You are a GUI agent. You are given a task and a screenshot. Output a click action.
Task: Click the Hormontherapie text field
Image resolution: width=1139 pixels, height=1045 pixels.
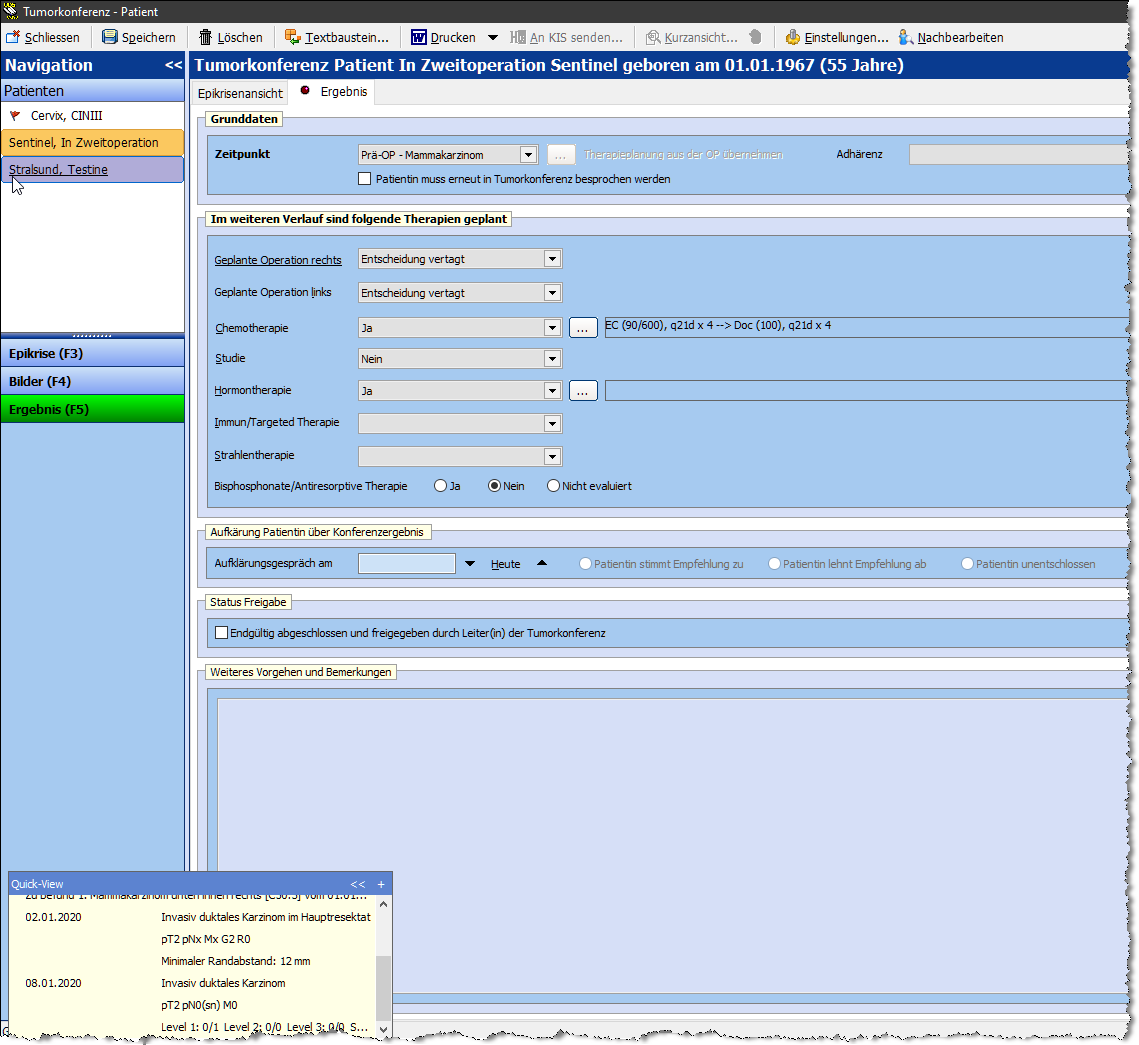tap(868, 391)
